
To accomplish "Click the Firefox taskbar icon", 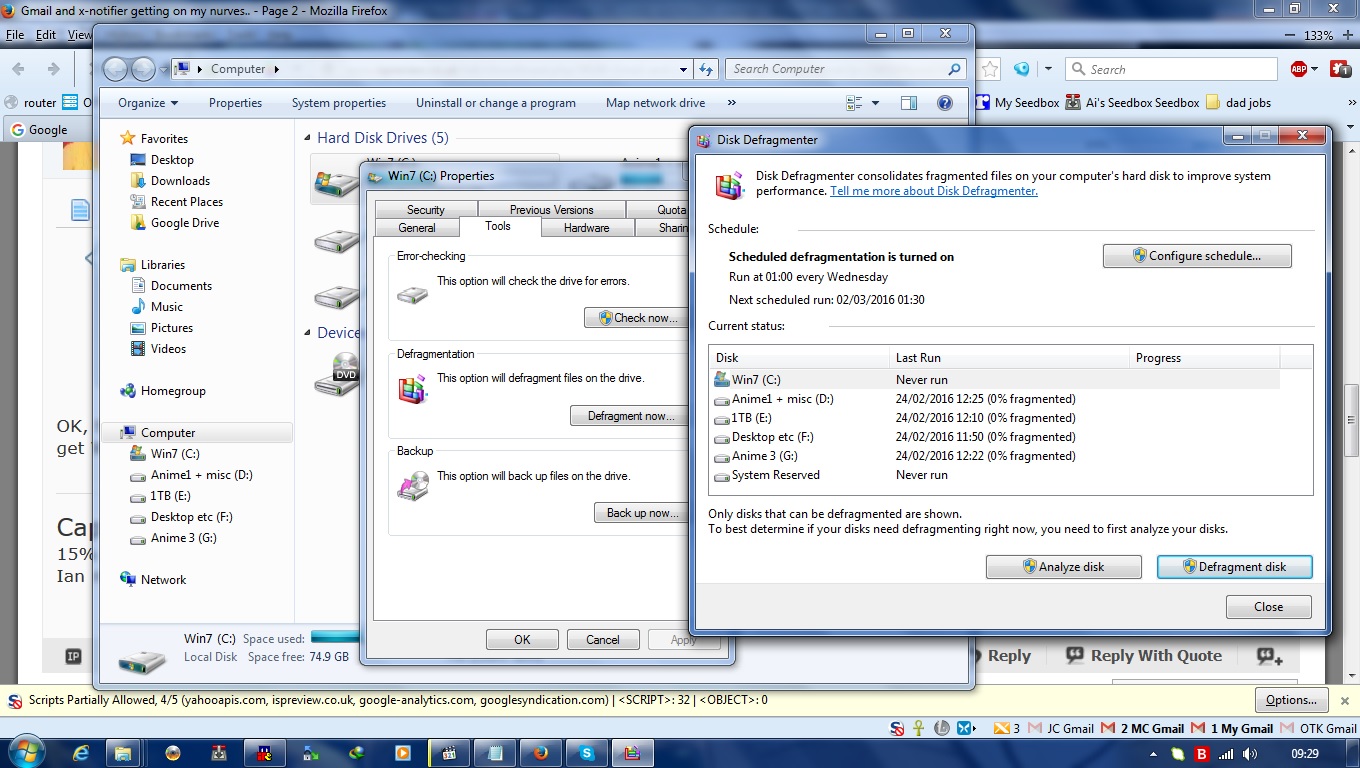I will [540, 752].
